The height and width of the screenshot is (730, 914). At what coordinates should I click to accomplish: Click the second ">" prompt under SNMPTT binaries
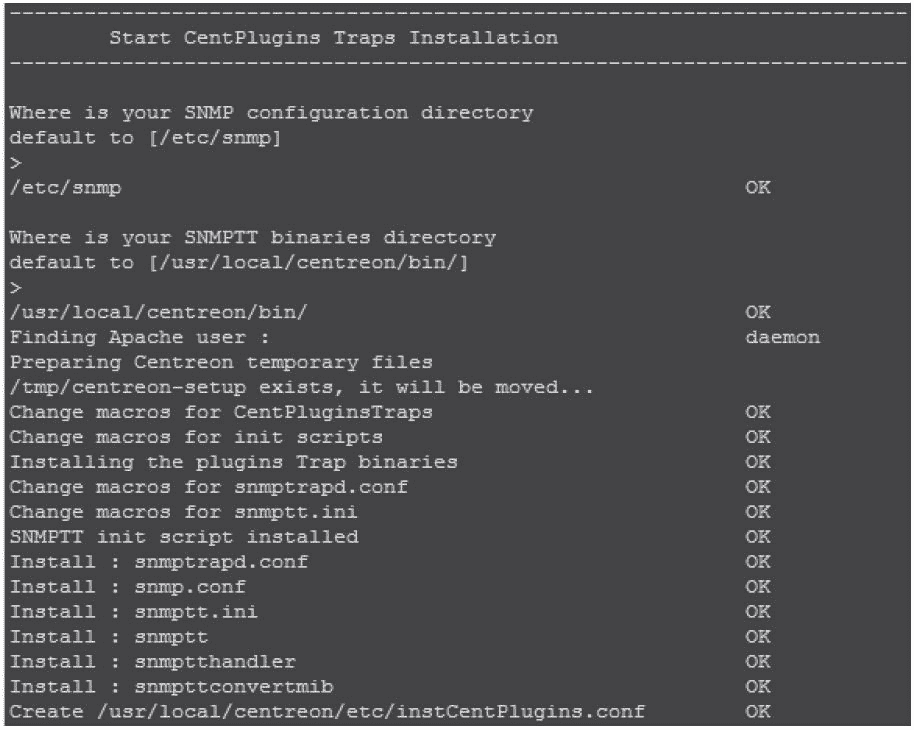tap(15, 288)
